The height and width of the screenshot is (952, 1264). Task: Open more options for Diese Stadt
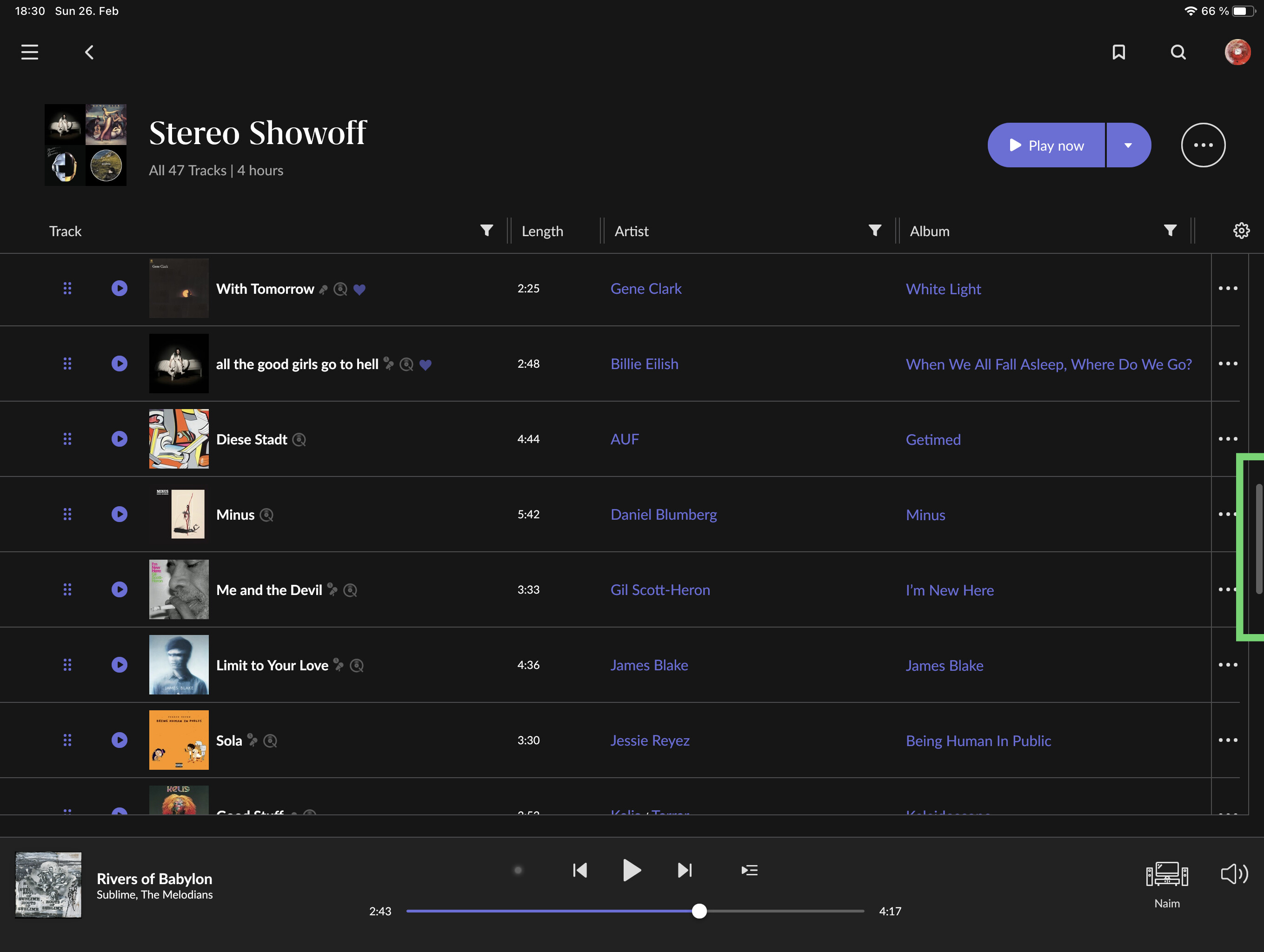pyautogui.click(x=1227, y=439)
